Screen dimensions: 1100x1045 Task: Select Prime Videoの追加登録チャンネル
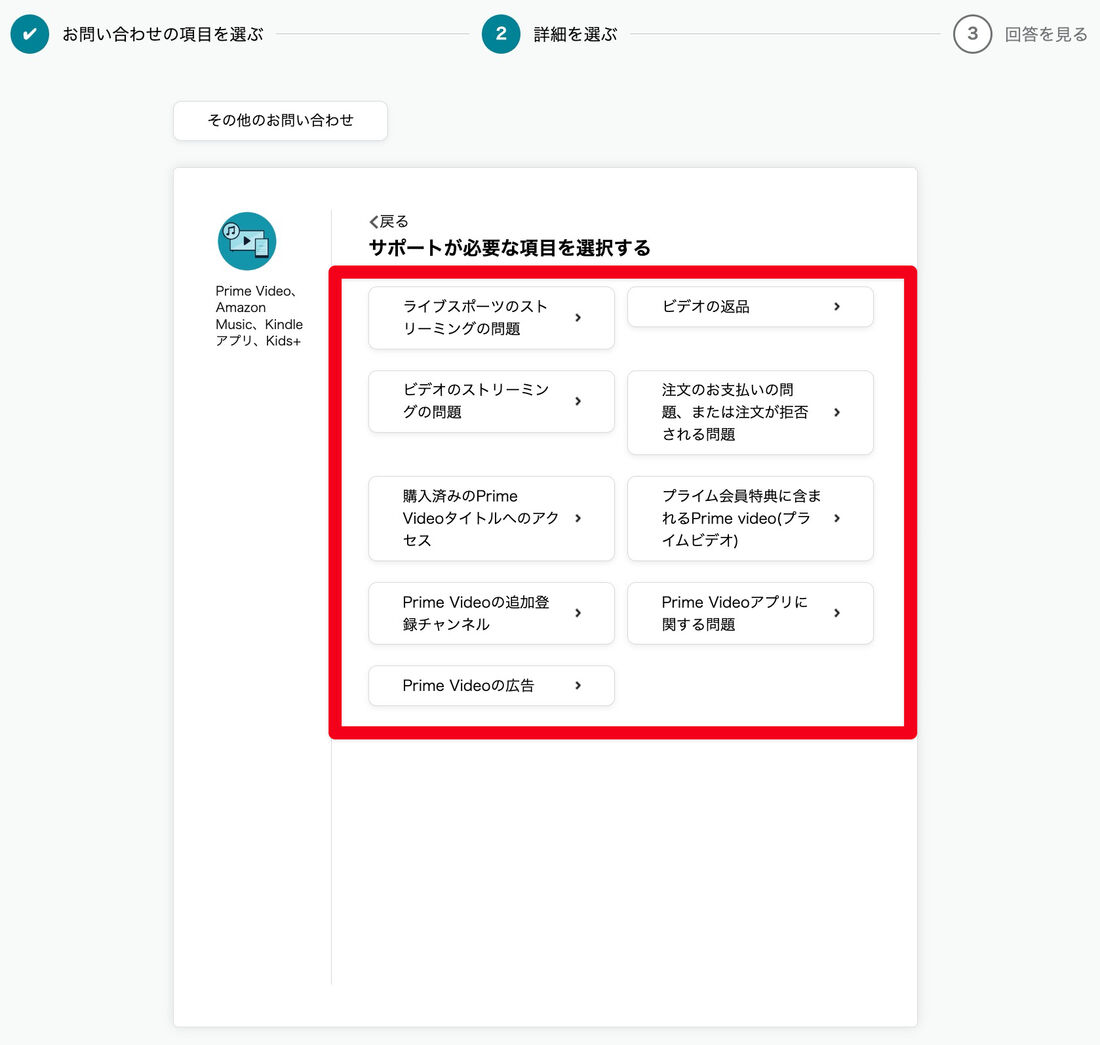click(491, 613)
